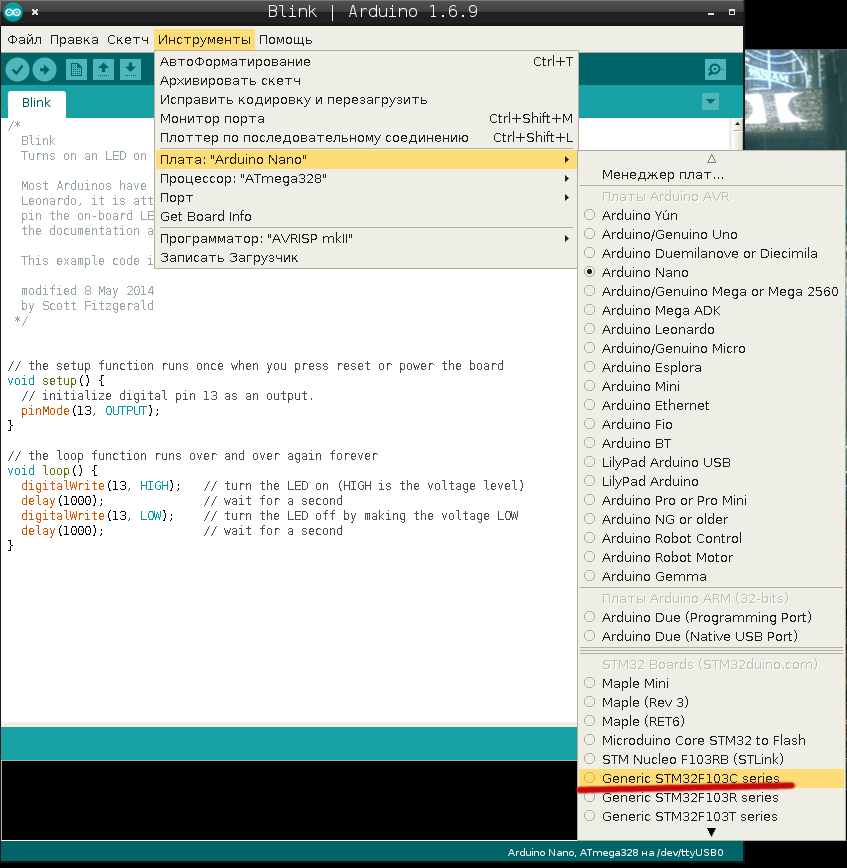
Task: Pick Maple (Rev 3) board
Action: pyautogui.click(x=712, y=702)
